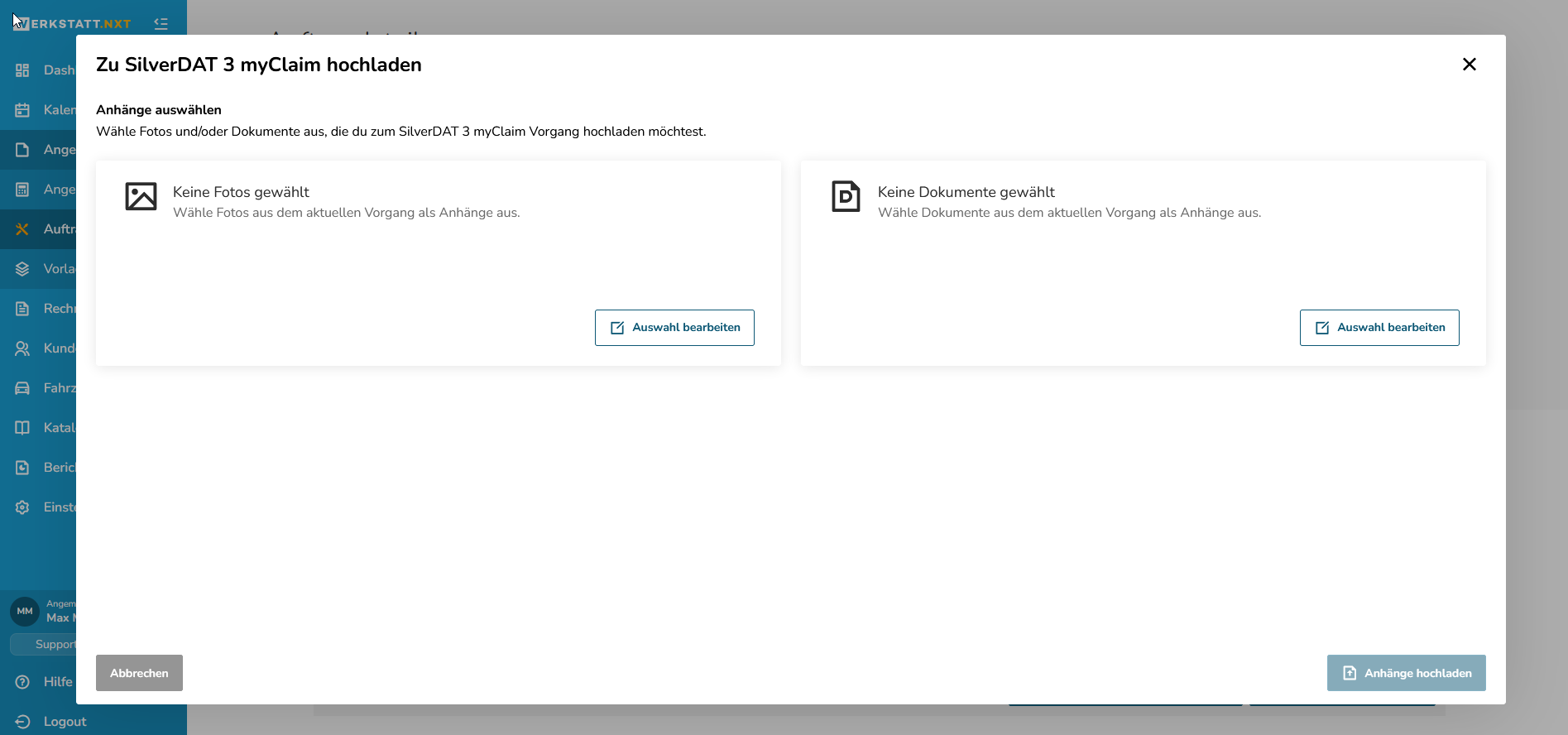Open the Aufträge wrench icon in sidebar
This screenshot has height=735, width=1568.
(x=22, y=229)
